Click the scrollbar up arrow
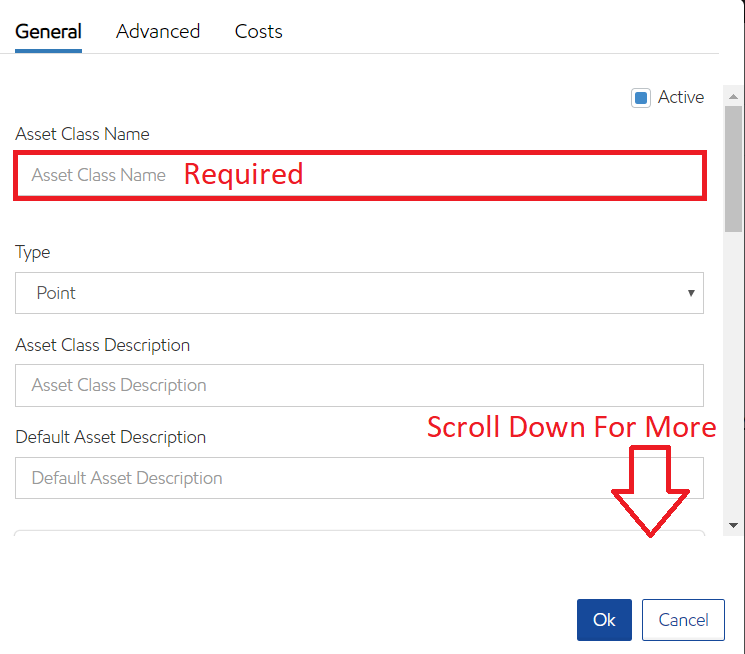The image size is (745, 654). point(735,97)
